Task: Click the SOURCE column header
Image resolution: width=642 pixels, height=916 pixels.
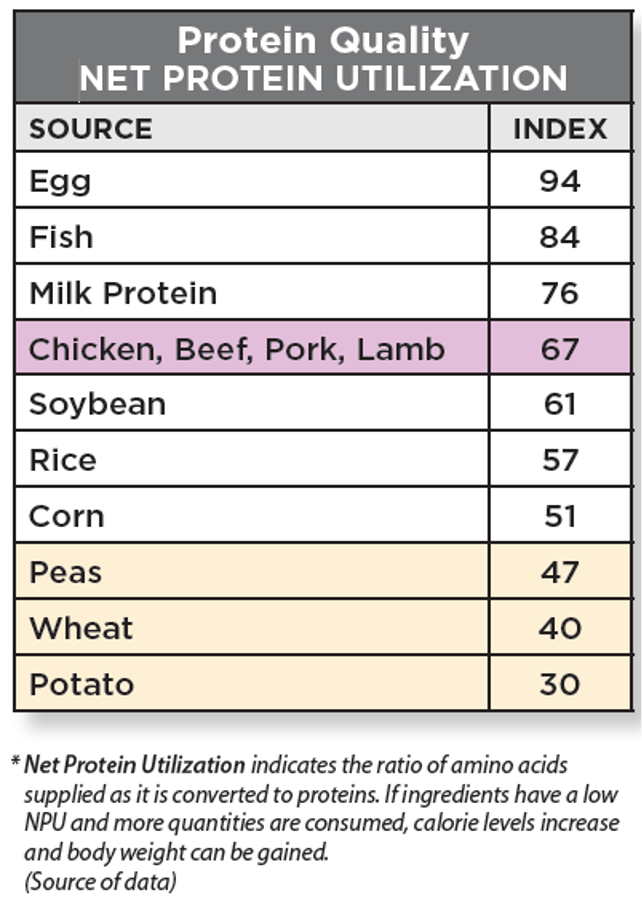Action: click(91, 129)
